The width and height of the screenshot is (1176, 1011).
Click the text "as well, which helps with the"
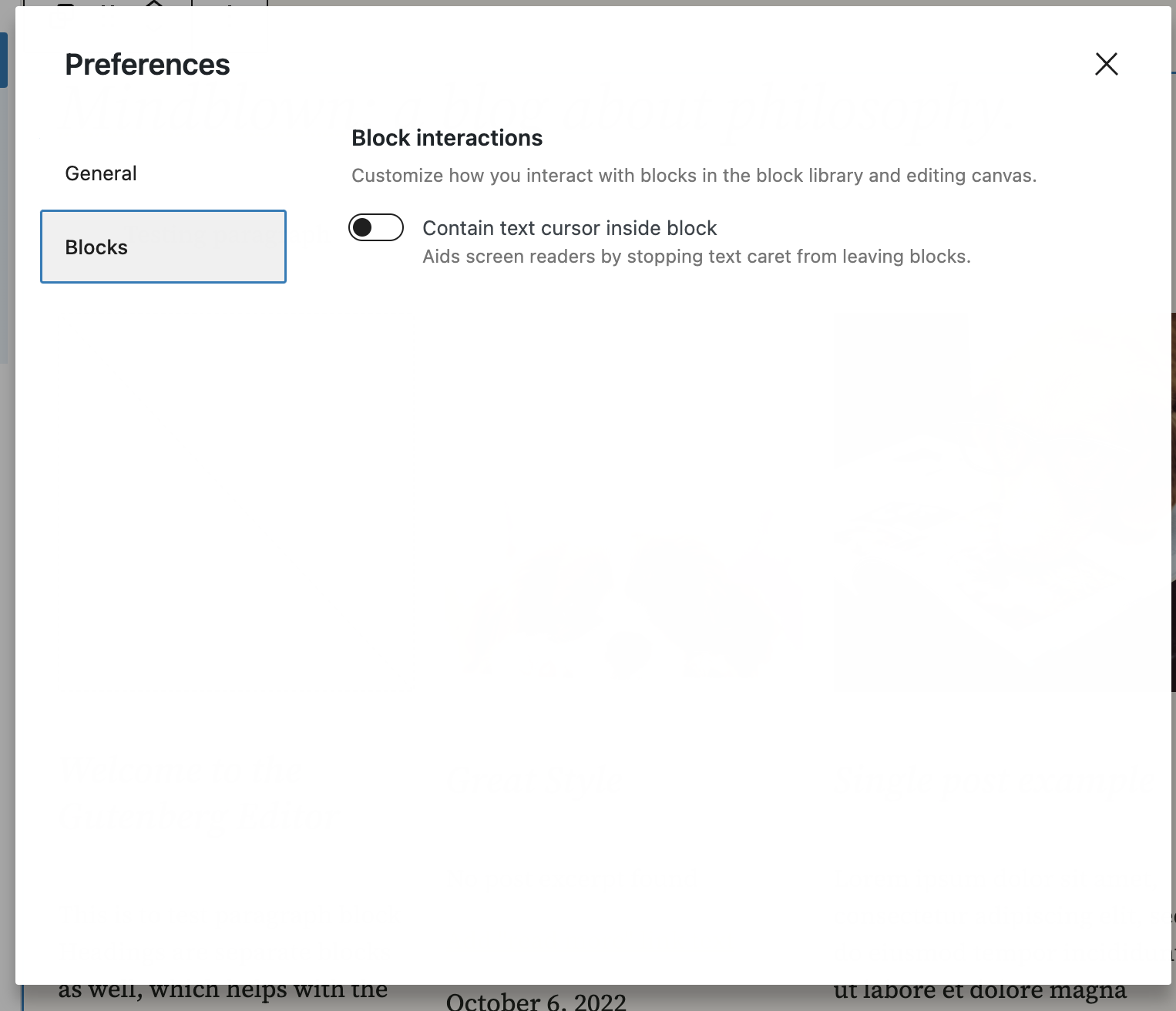[225, 989]
